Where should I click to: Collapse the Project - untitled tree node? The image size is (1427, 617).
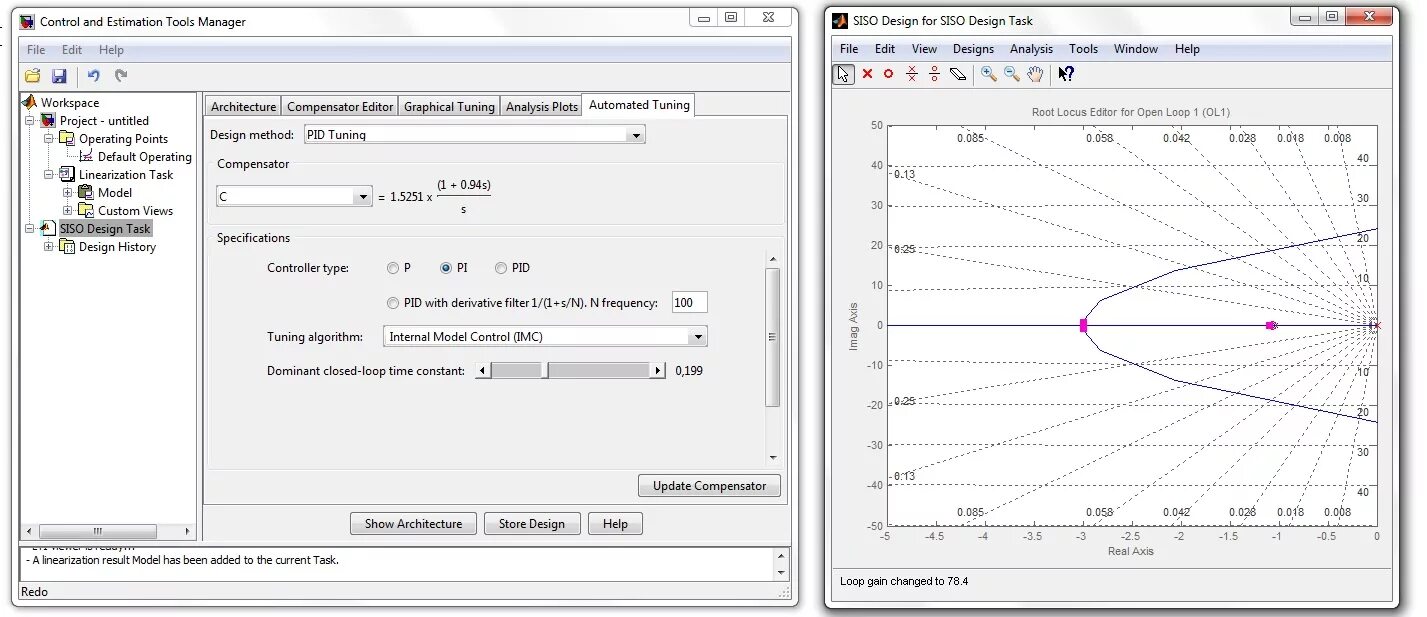(x=30, y=120)
